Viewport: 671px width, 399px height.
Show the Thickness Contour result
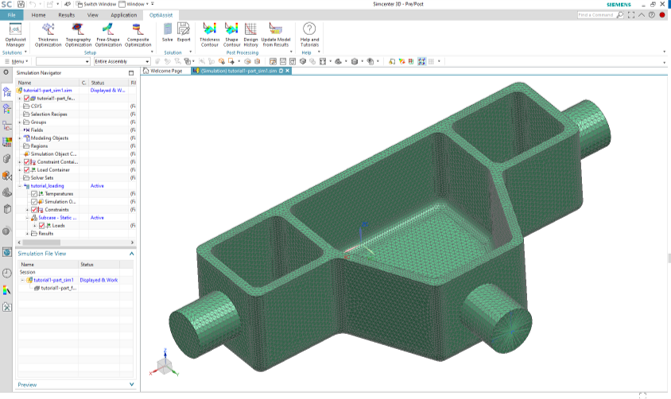click(209, 35)
